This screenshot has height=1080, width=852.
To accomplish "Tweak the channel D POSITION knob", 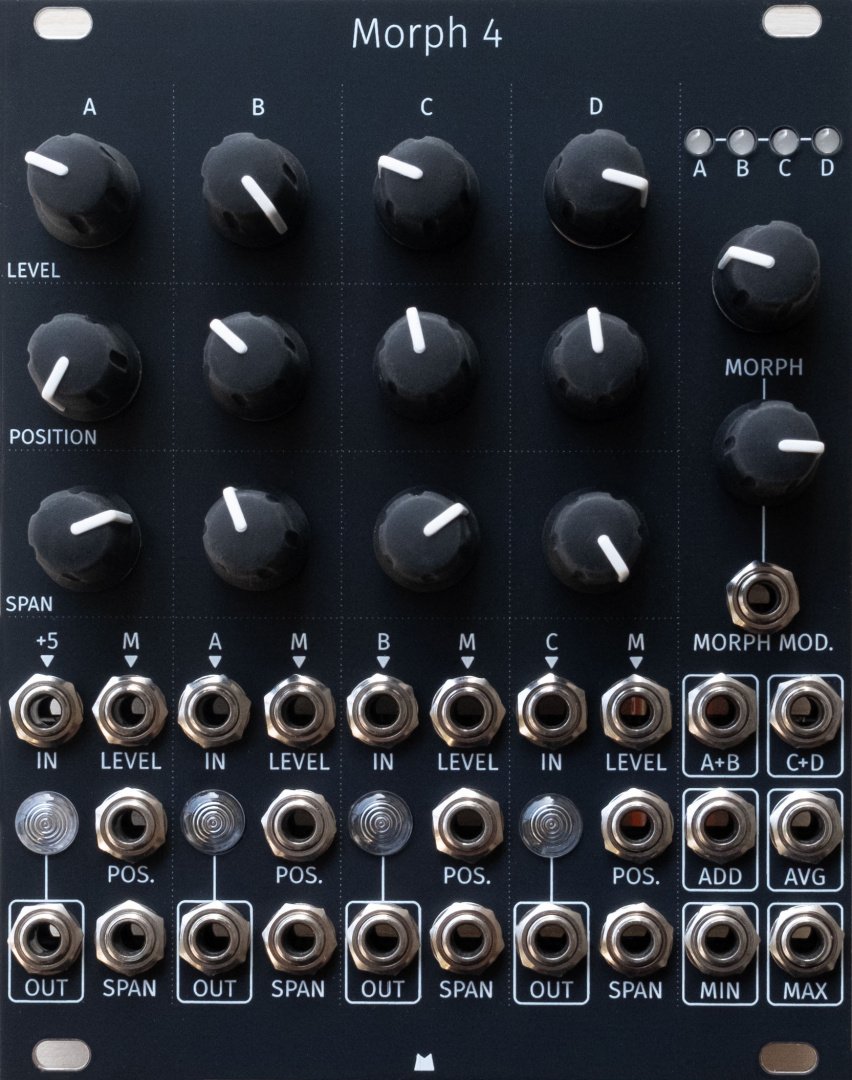I will (596, 363).
